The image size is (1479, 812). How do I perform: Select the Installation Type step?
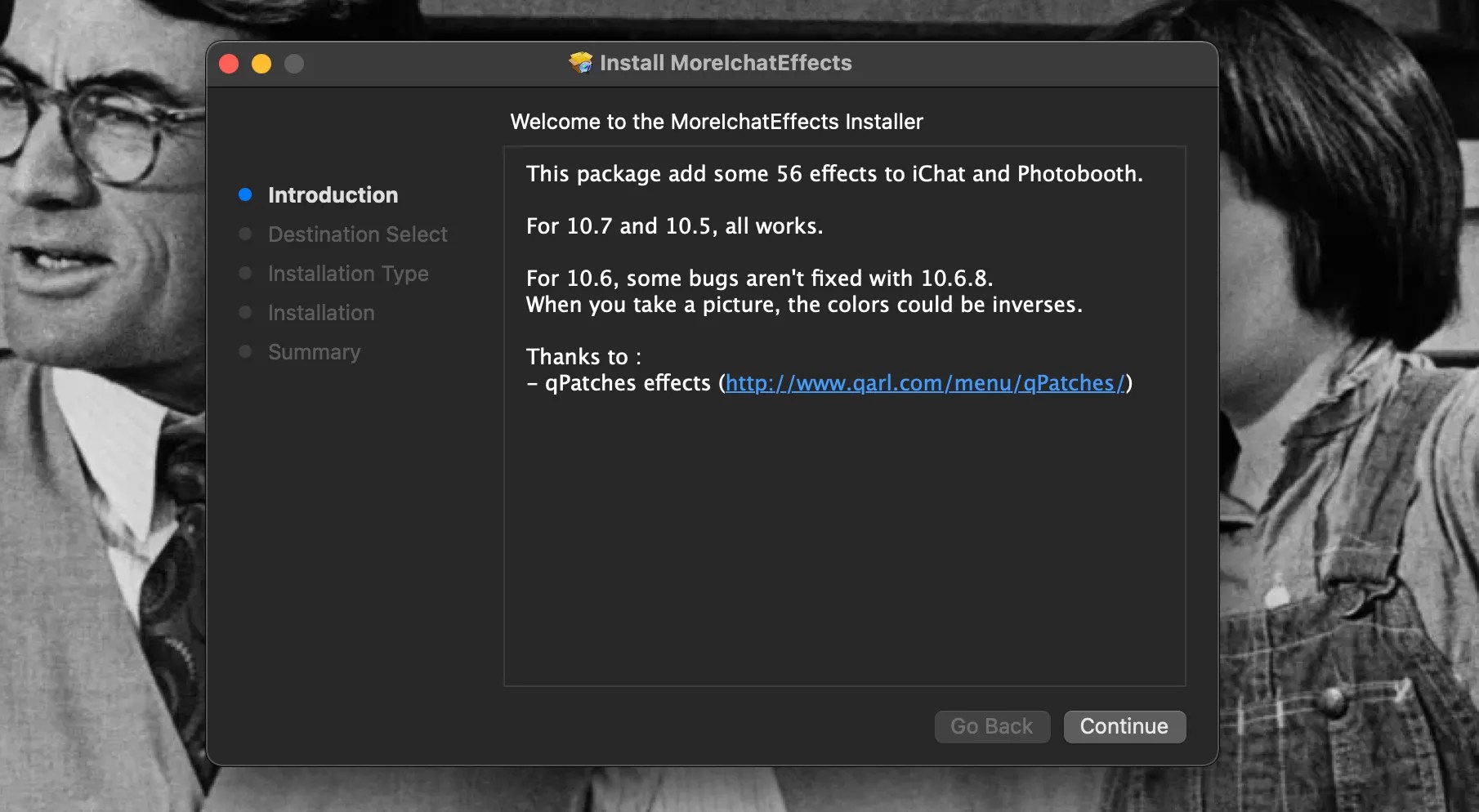click(347, 273)
